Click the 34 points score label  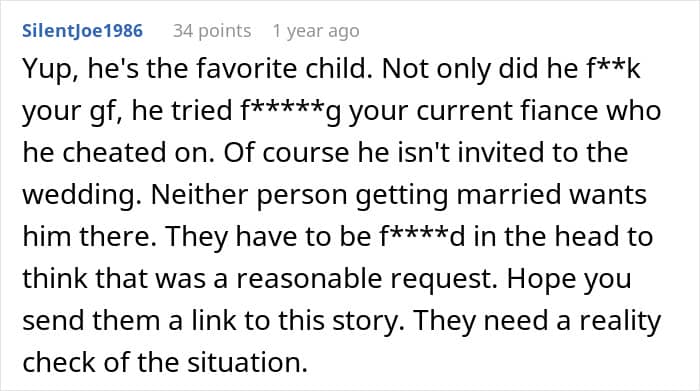coord(212,31)
